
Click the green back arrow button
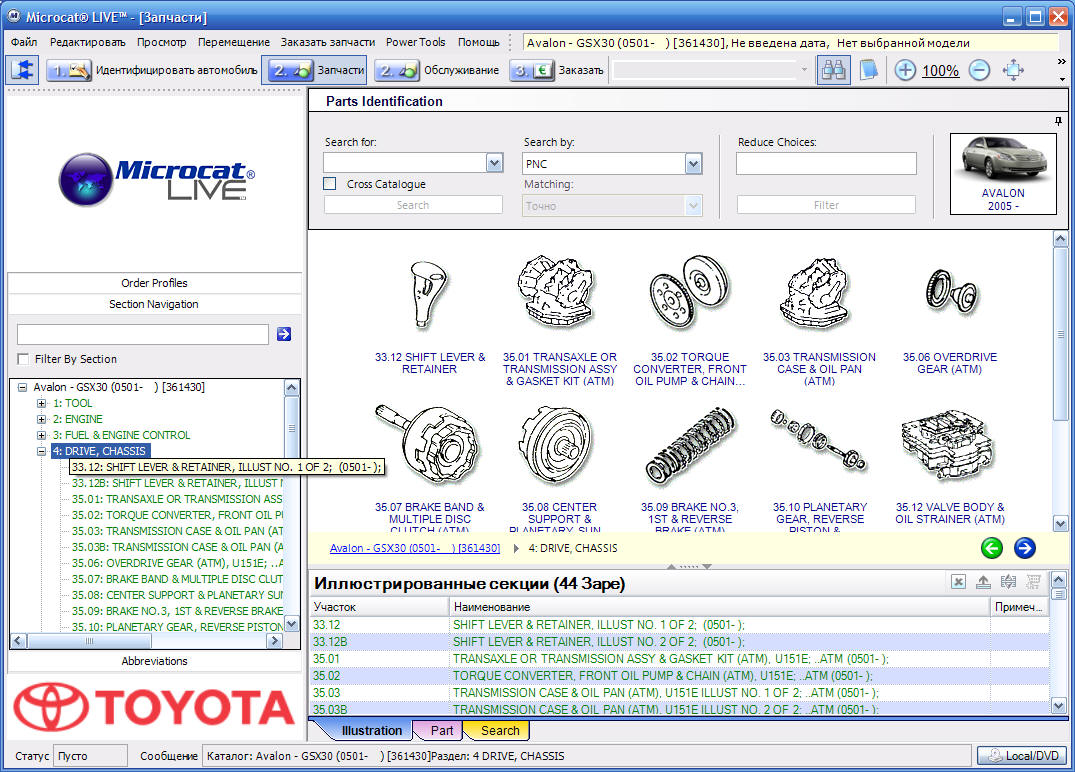click(x=991, y=548)
